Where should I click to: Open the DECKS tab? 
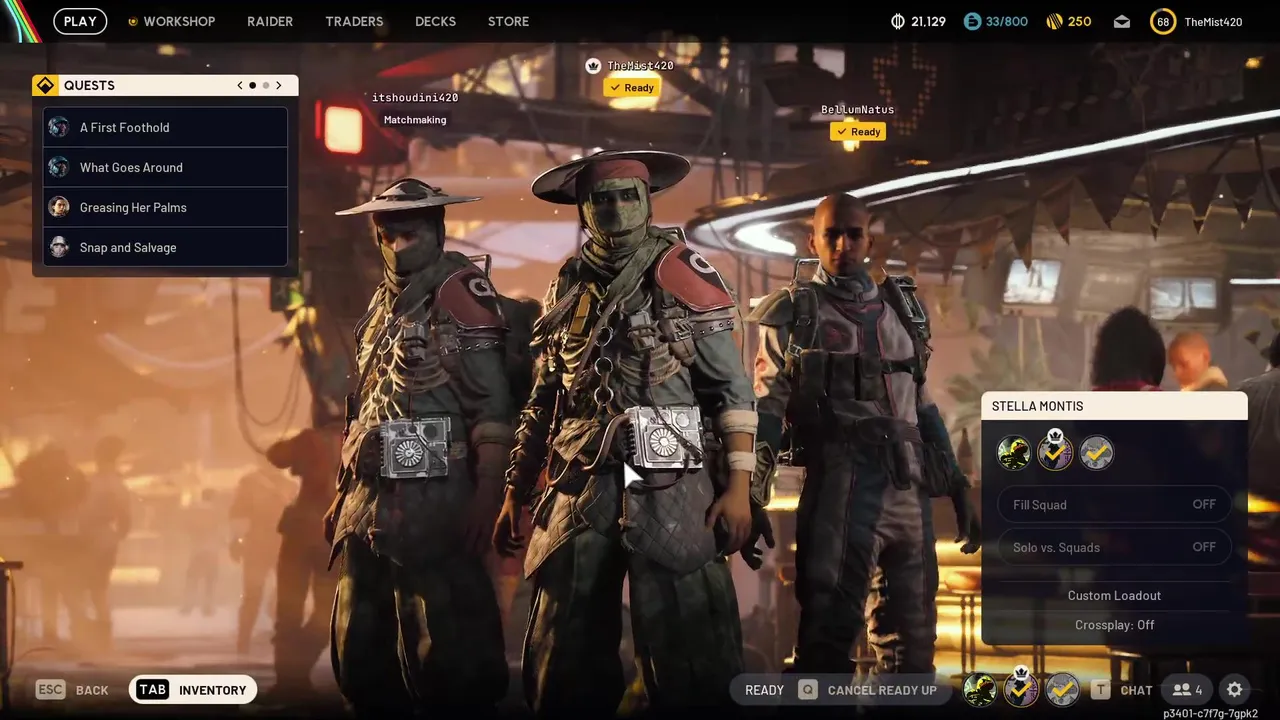click(435, 21)
